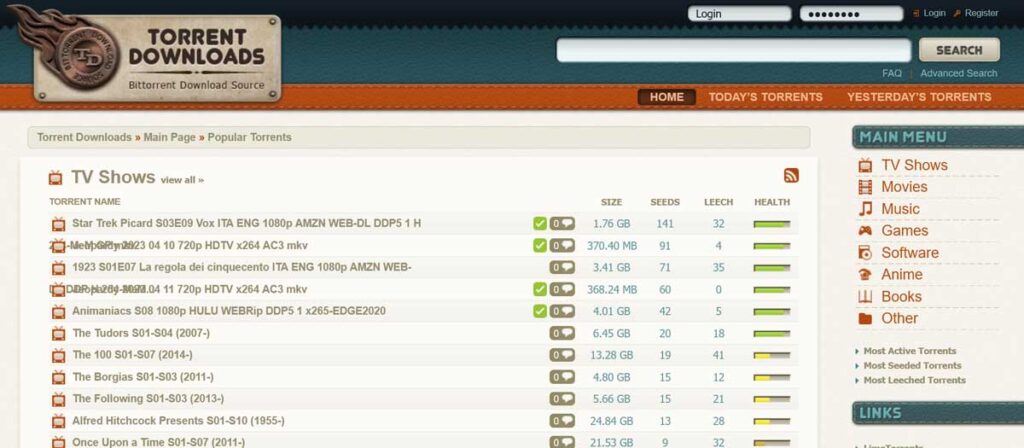The width and height of the screenshot is (1024, 448).
Task: Click Torrent Downloads in the breadcrumb
Action: pyautogui.click(x=84, y=137)
